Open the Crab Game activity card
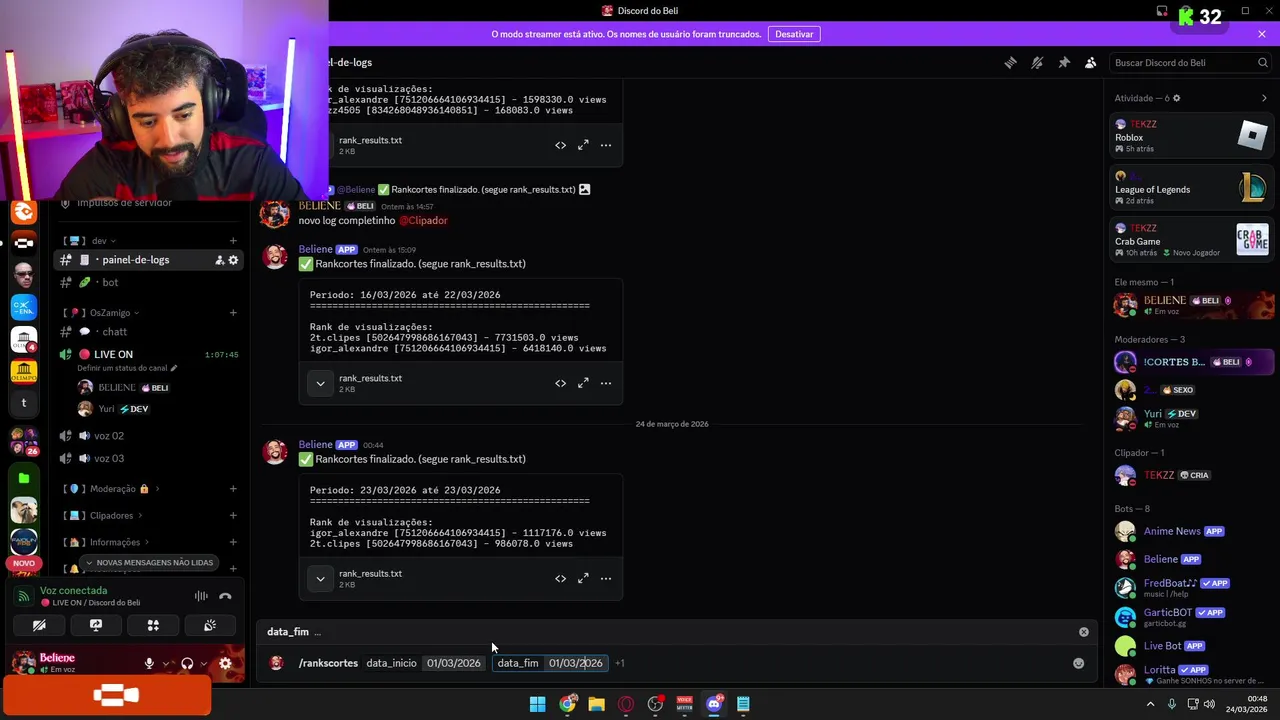Viewport: 1280px width, 720px height. pyautogui.click(x=1192, y=240)
